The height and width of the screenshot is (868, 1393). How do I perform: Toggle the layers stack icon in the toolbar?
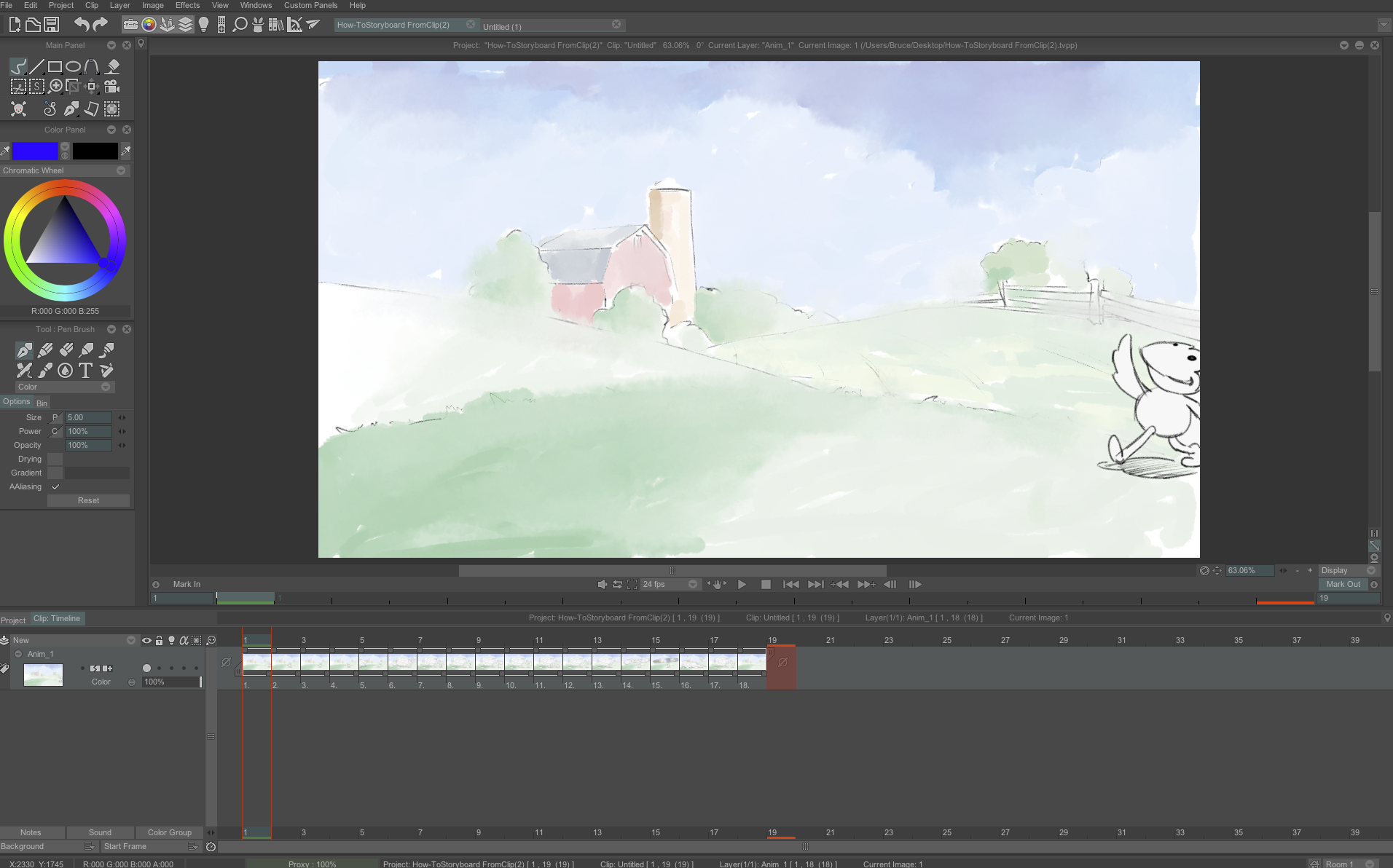point(185,25)
